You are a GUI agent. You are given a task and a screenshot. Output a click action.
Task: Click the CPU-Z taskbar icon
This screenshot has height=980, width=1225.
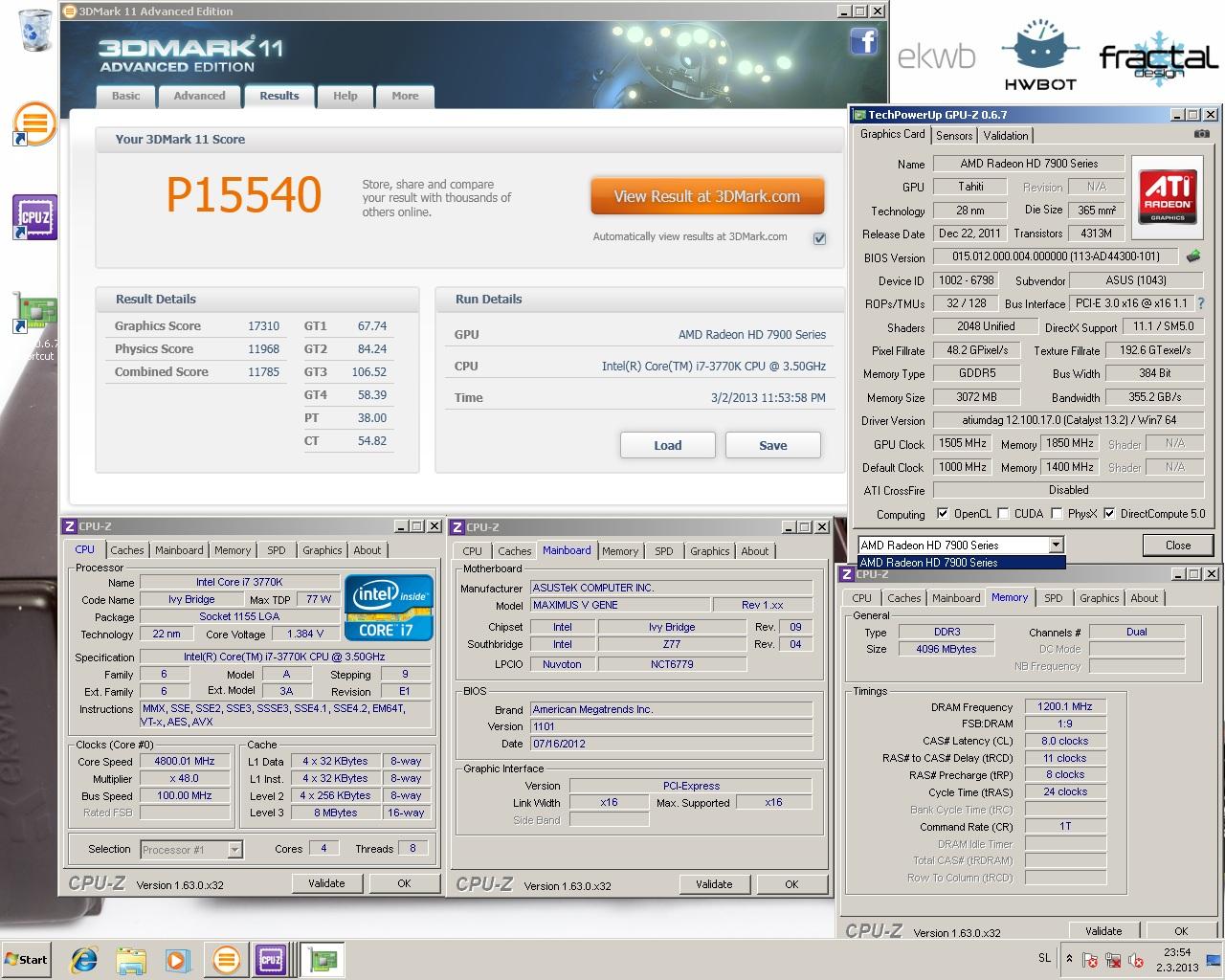click(x=272, y=959)
